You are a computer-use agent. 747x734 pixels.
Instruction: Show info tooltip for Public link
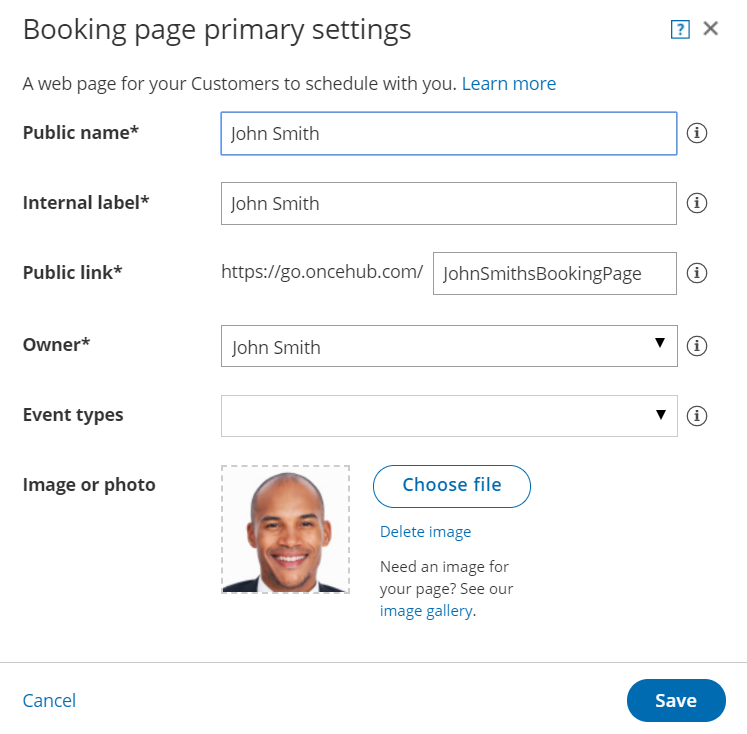(x=697, y=273)
